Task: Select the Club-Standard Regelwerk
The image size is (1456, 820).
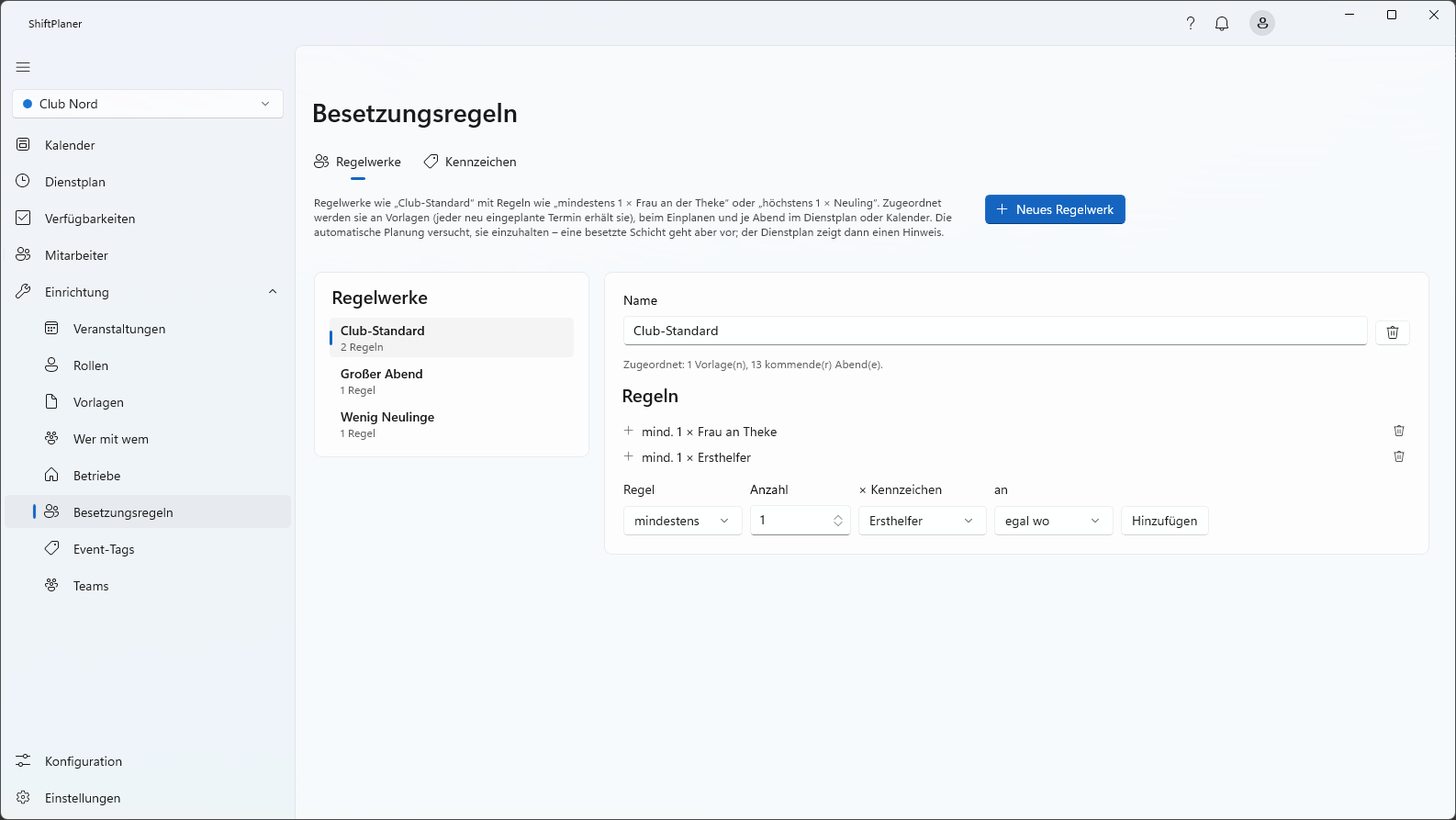Action: [x=451, y=338]
